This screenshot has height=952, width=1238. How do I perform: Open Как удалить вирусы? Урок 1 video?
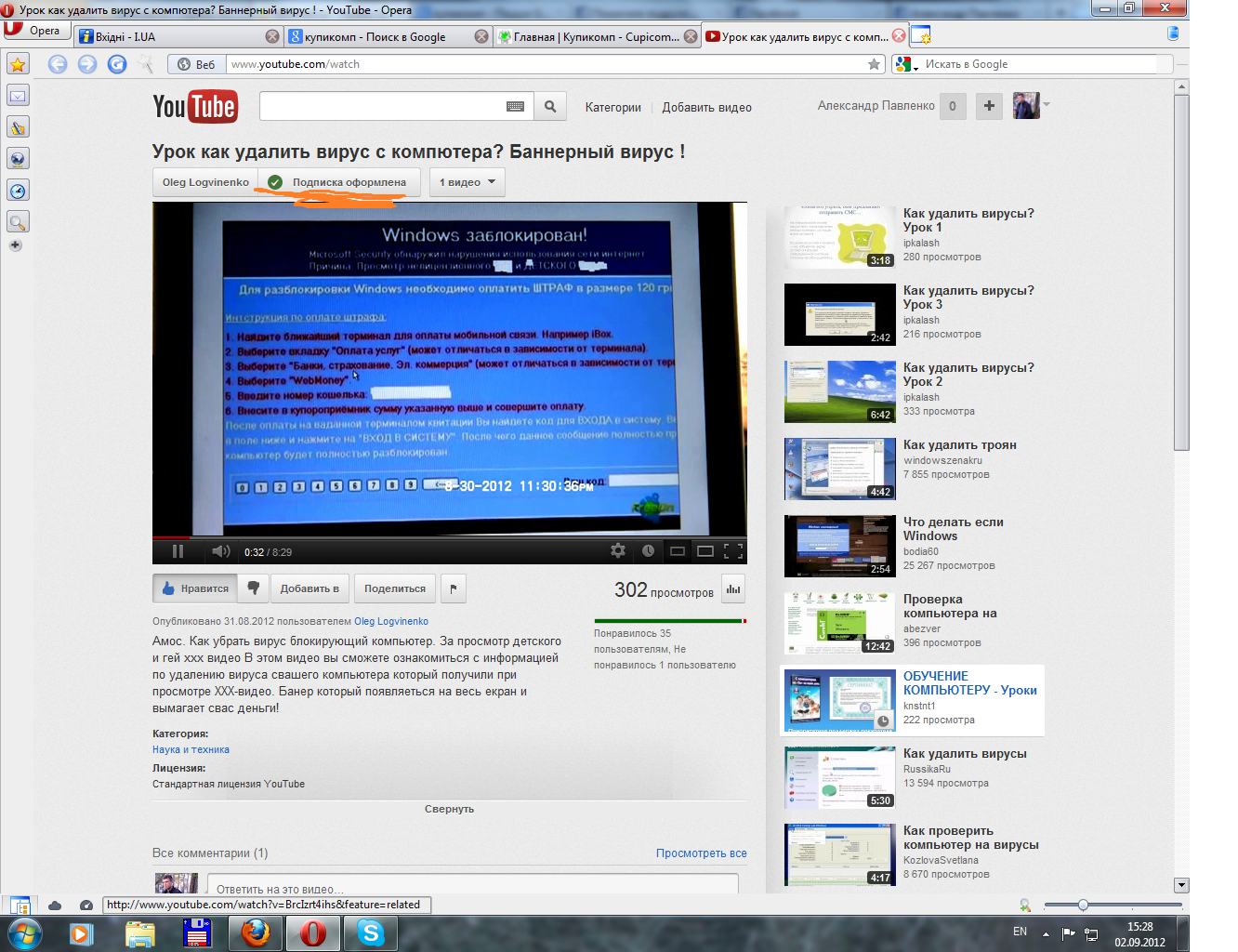click(x=968, y=220)
